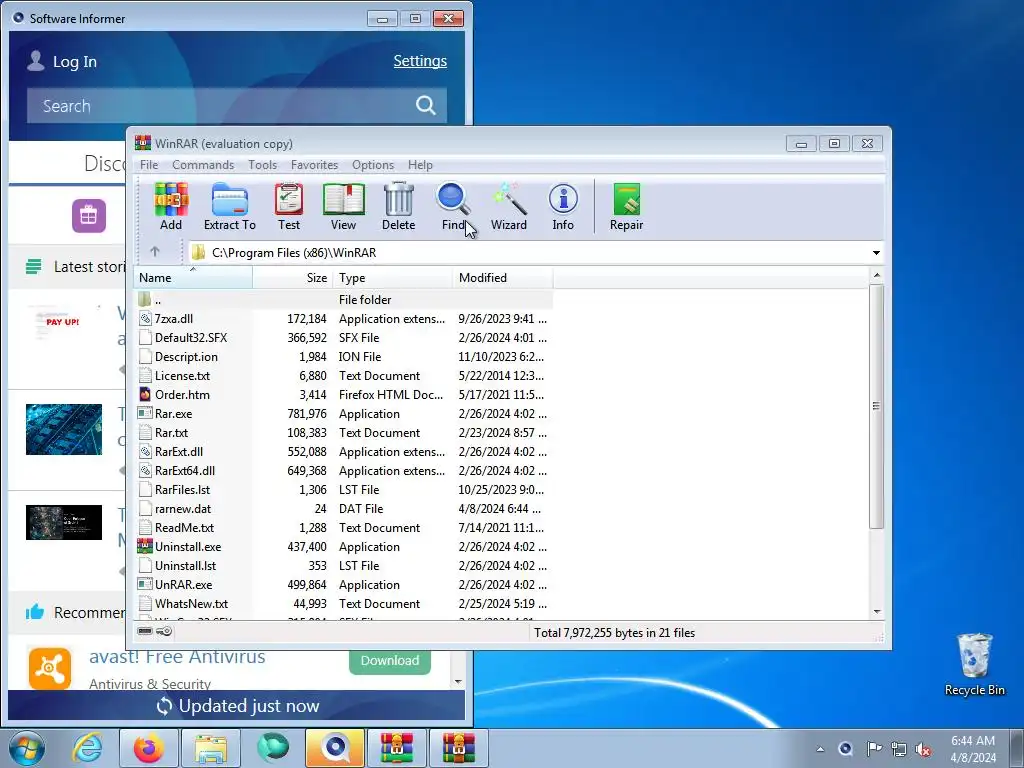Open the Tools menu
The width and height of the screenshot is (1024, 768).
point(263,165)
